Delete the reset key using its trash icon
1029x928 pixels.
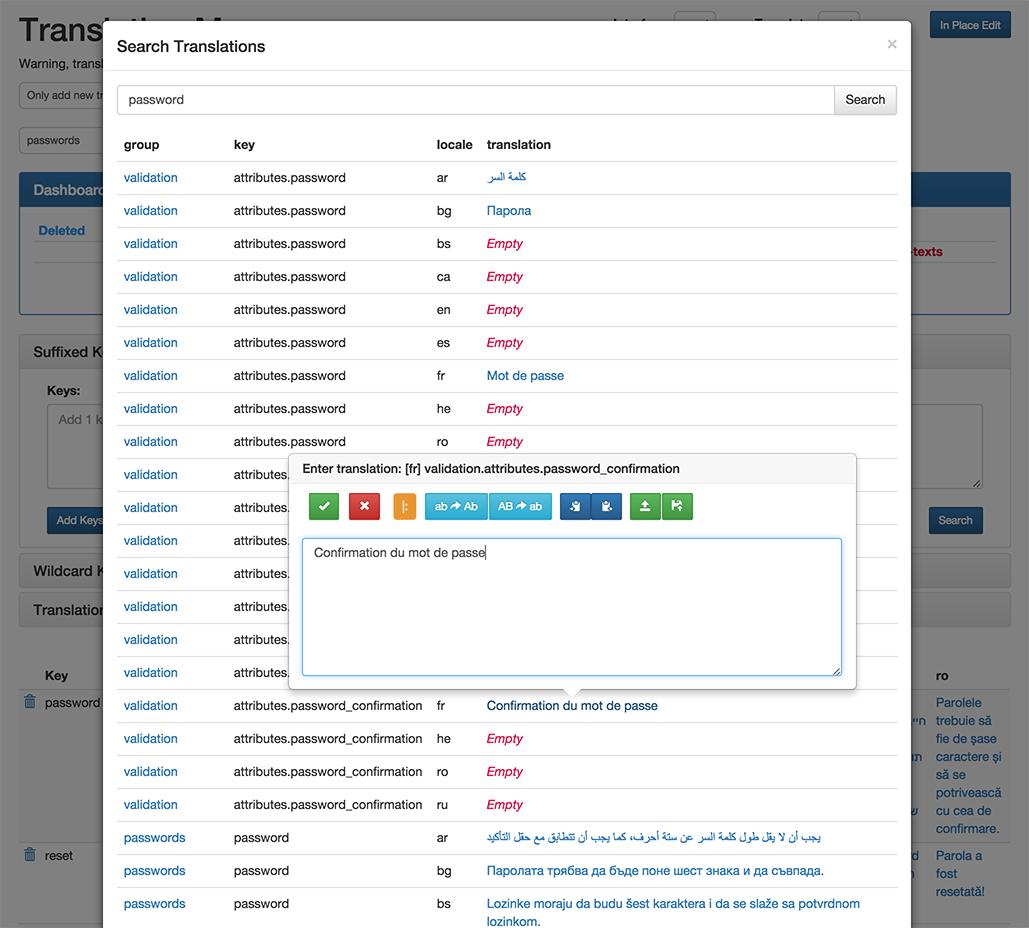pyautogui.click(x=30, y=854)
